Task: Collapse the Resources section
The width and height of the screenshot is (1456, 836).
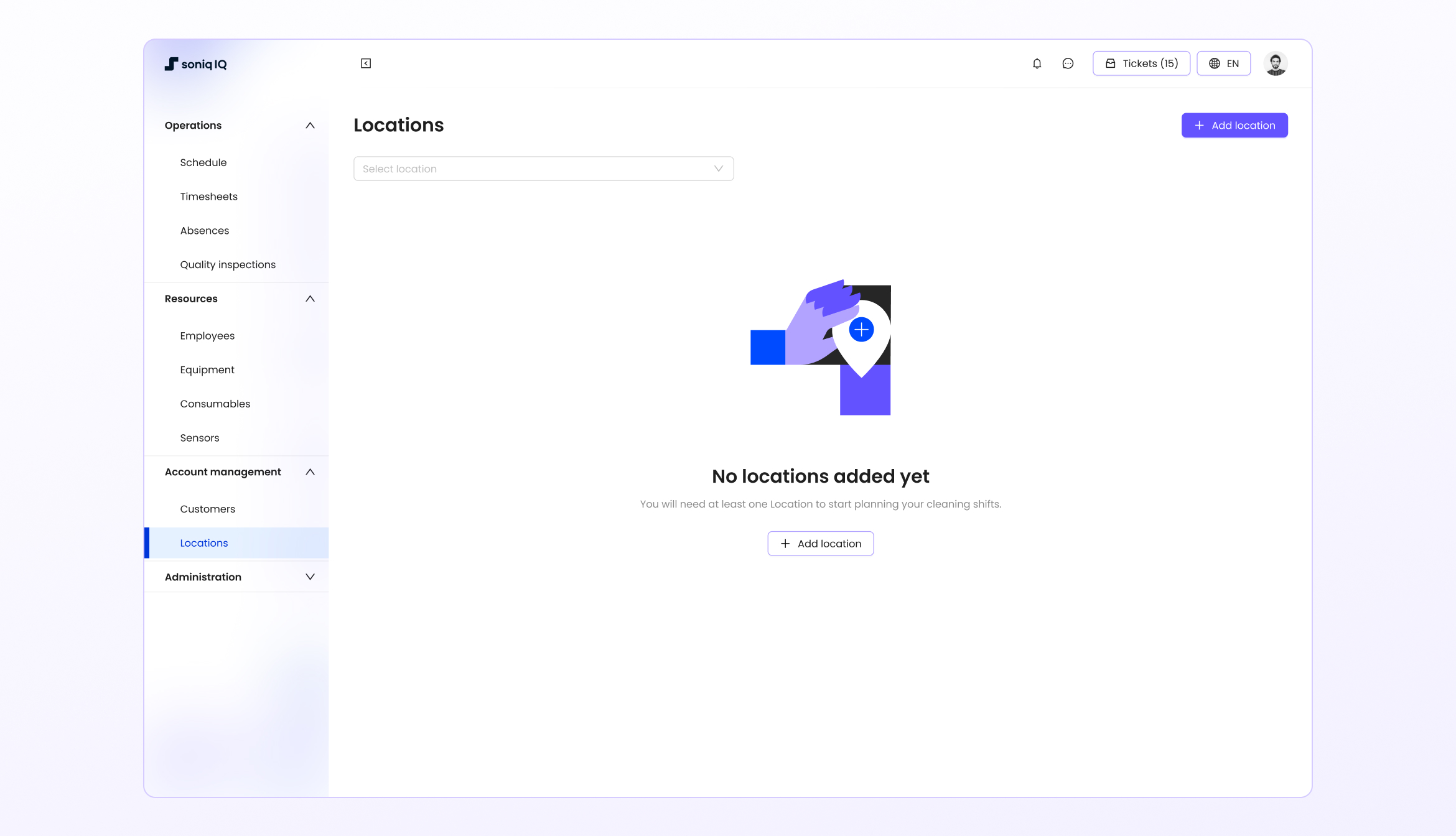Action: pyautogui.click(x=310, y=299)
